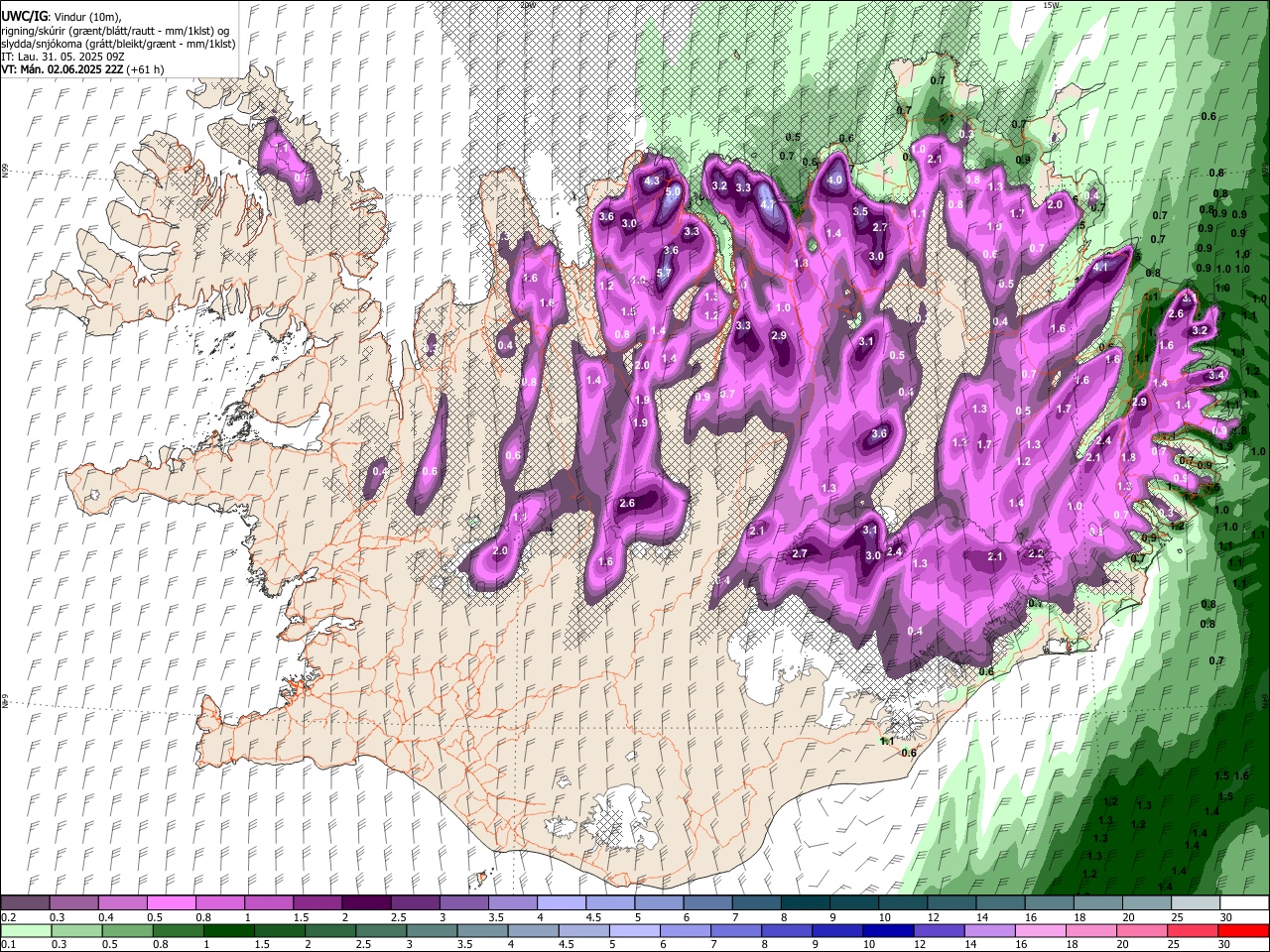This screenshot has width=1270, height=952.
Task: Click the 4.0 snowfall value on the map
Action: pos(834,180)
